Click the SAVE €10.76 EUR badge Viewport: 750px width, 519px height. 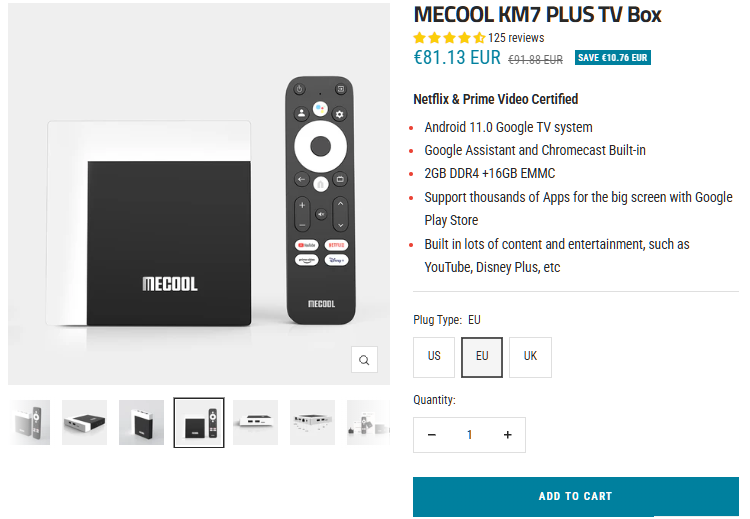point(612,58)
